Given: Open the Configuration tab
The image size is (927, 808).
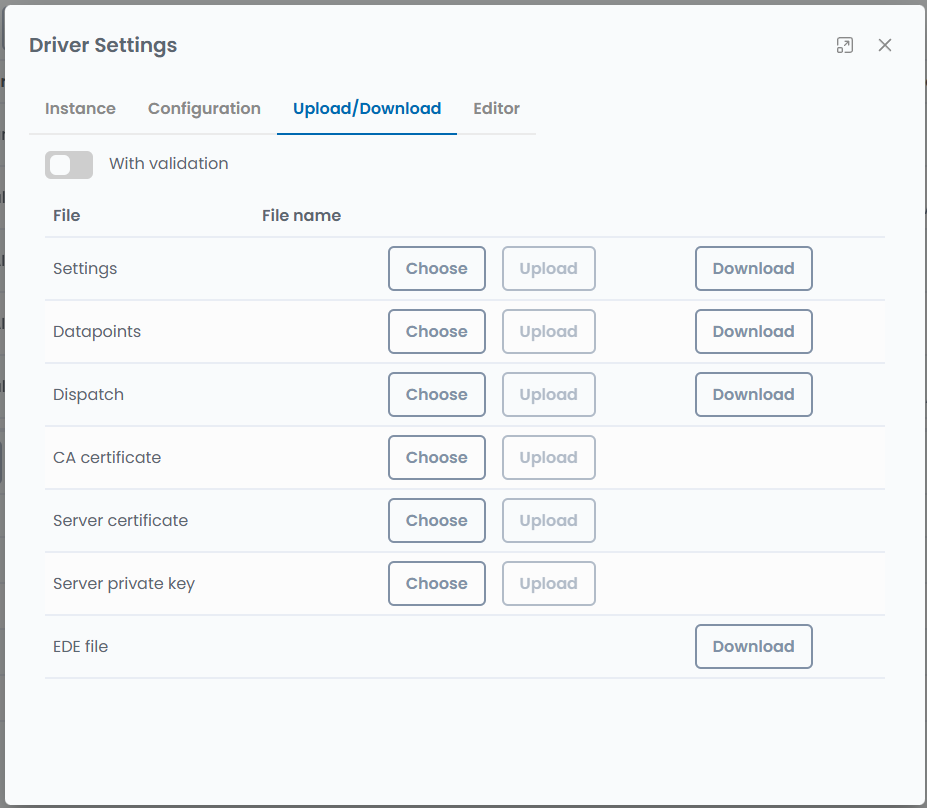Looking at the screenshot, I should pos(204,109).
